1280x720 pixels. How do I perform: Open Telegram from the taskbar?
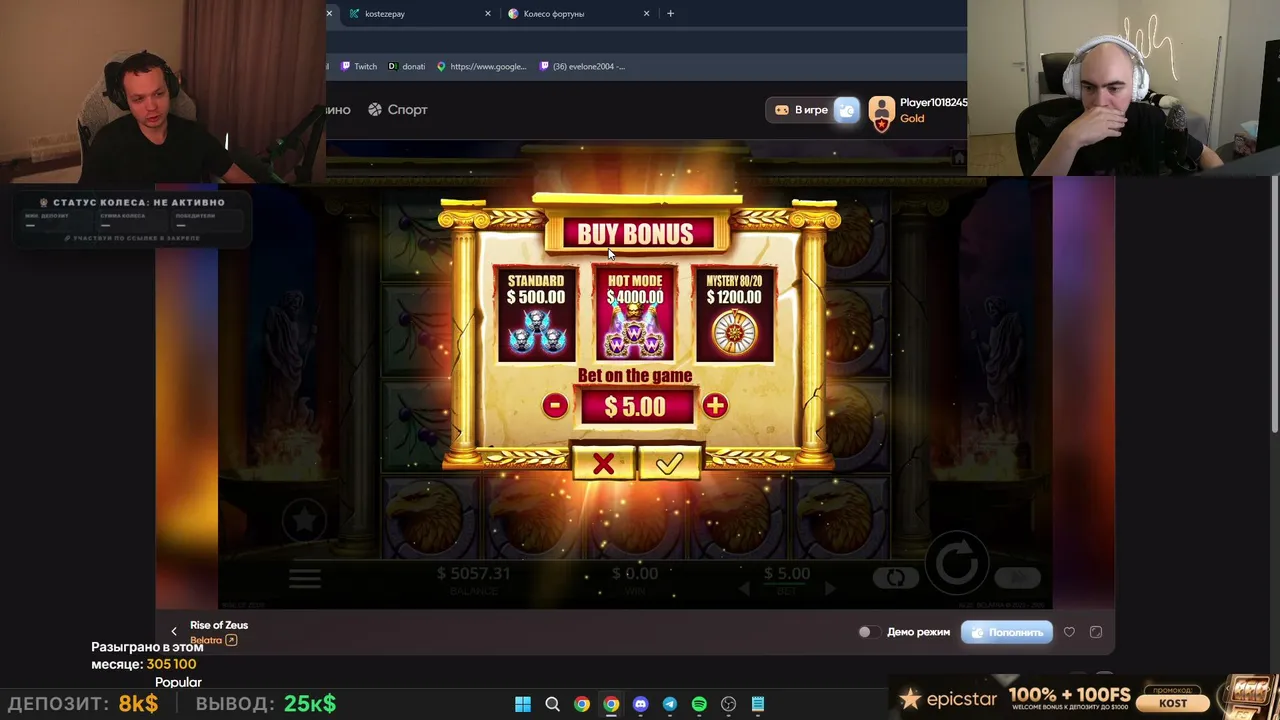point(670,704)
